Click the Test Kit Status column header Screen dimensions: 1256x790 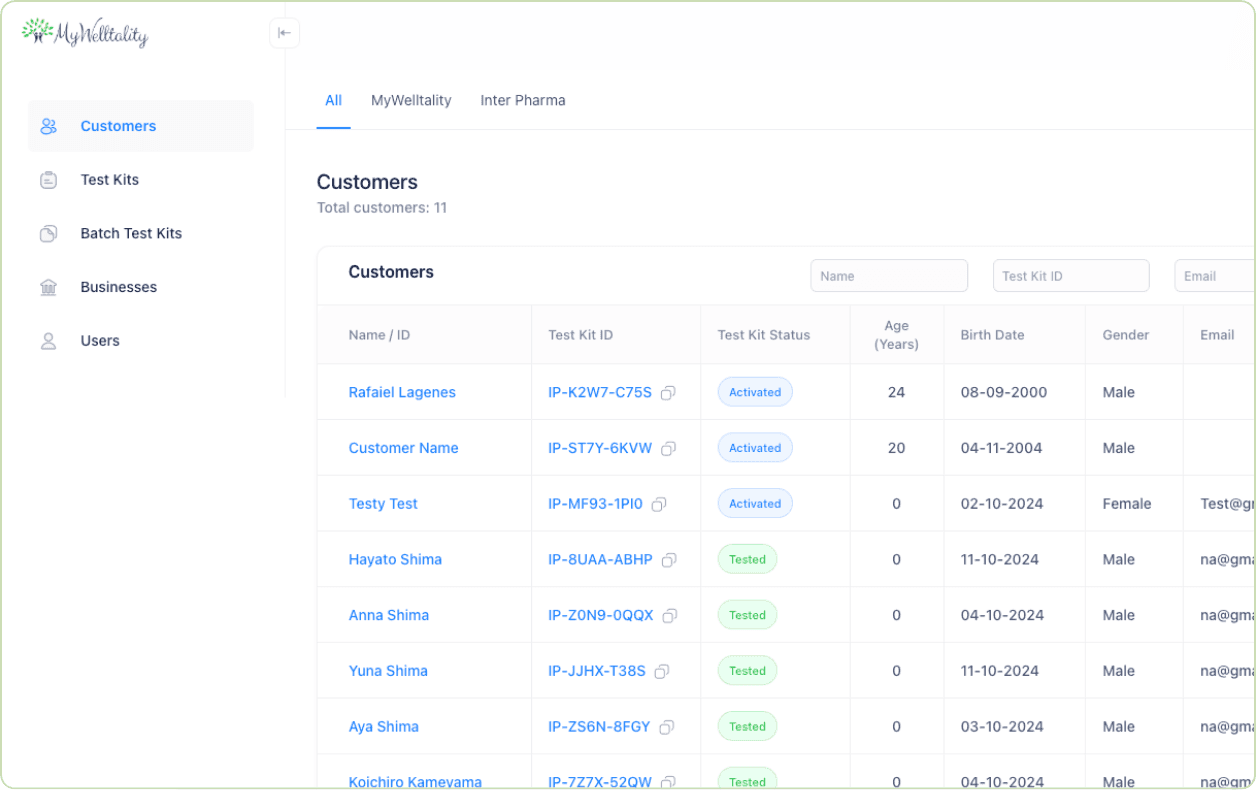click(x=764, y=335)
